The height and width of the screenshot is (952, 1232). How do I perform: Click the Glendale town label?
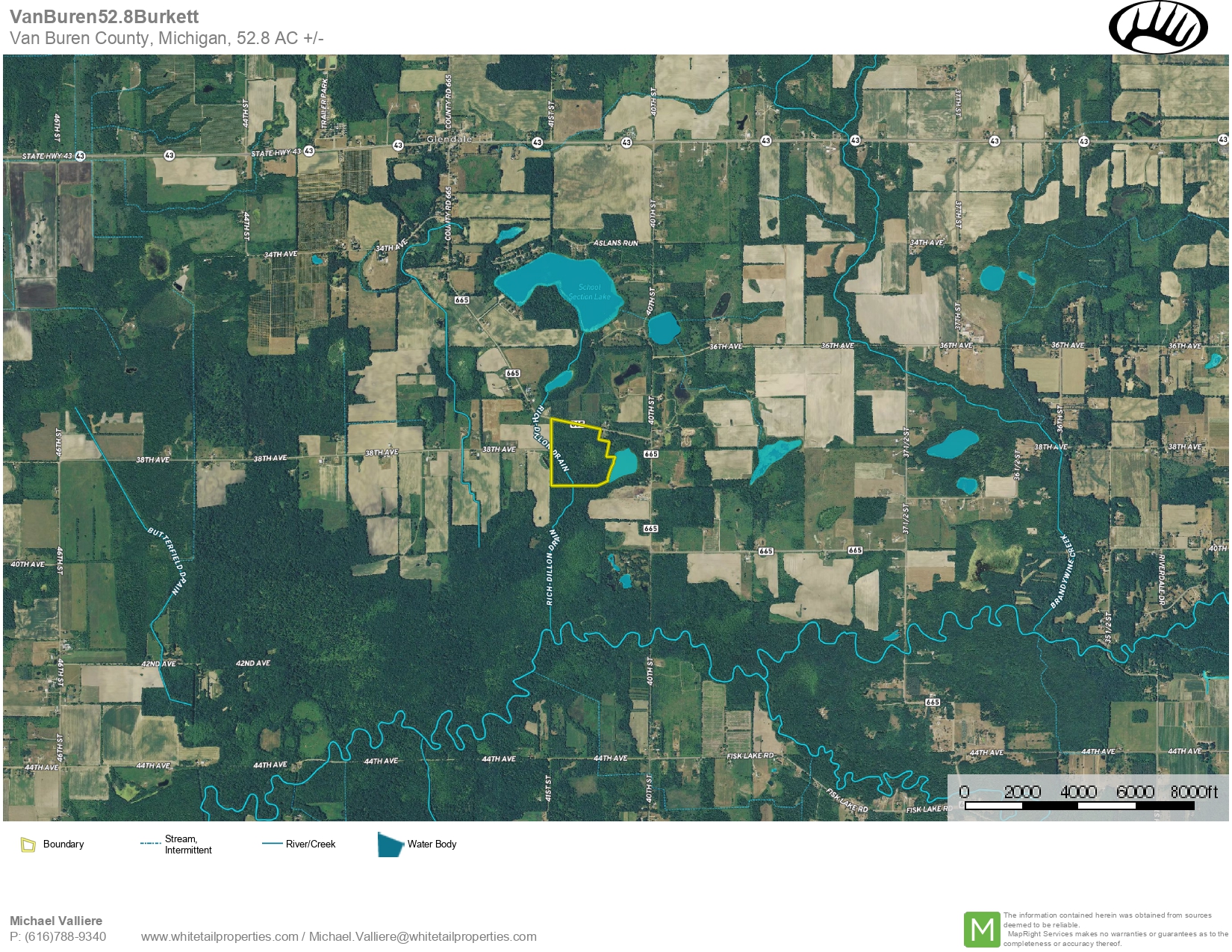click(x=449, y=139)
